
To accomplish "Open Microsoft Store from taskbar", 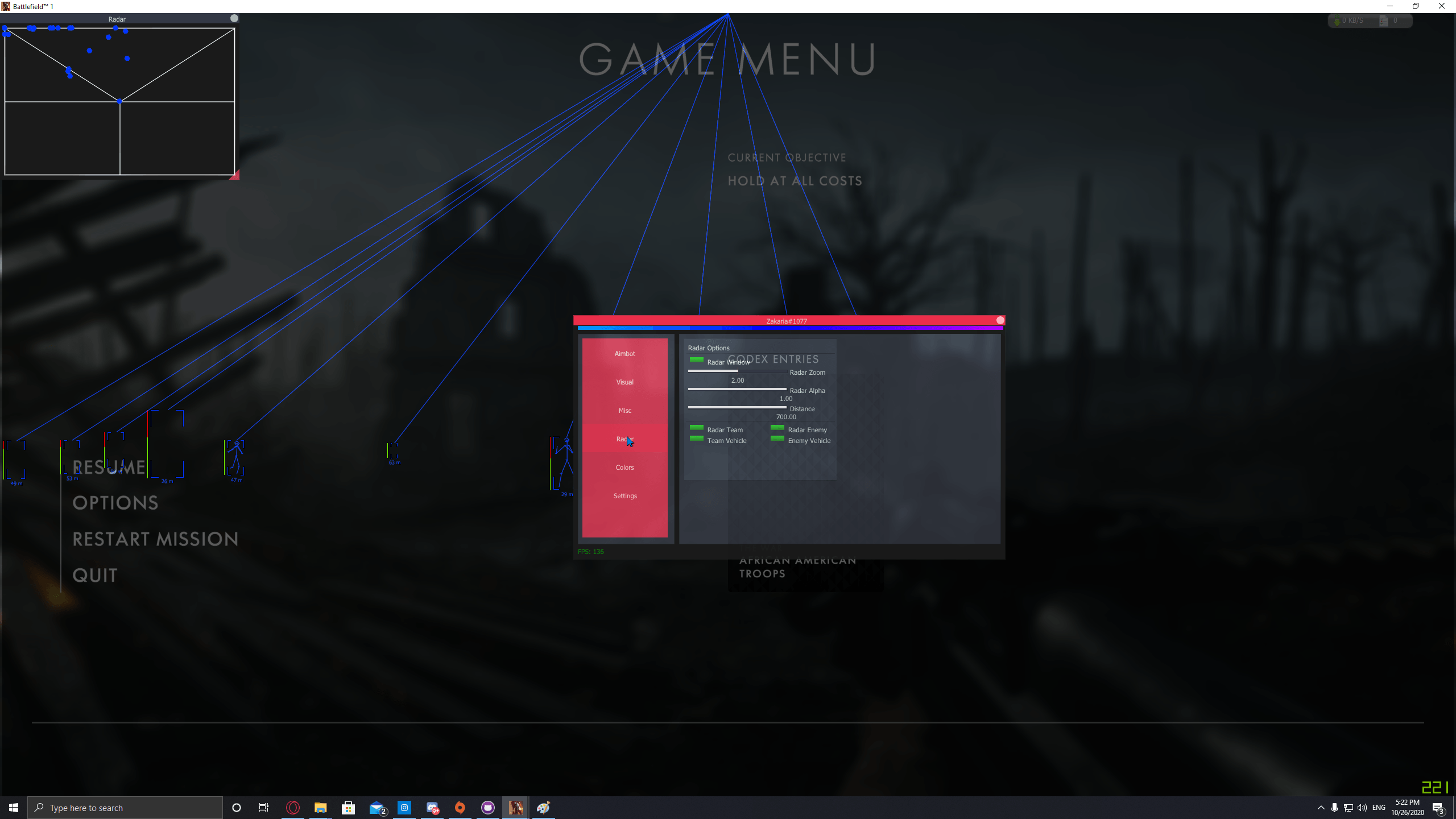I will (349, 808).
